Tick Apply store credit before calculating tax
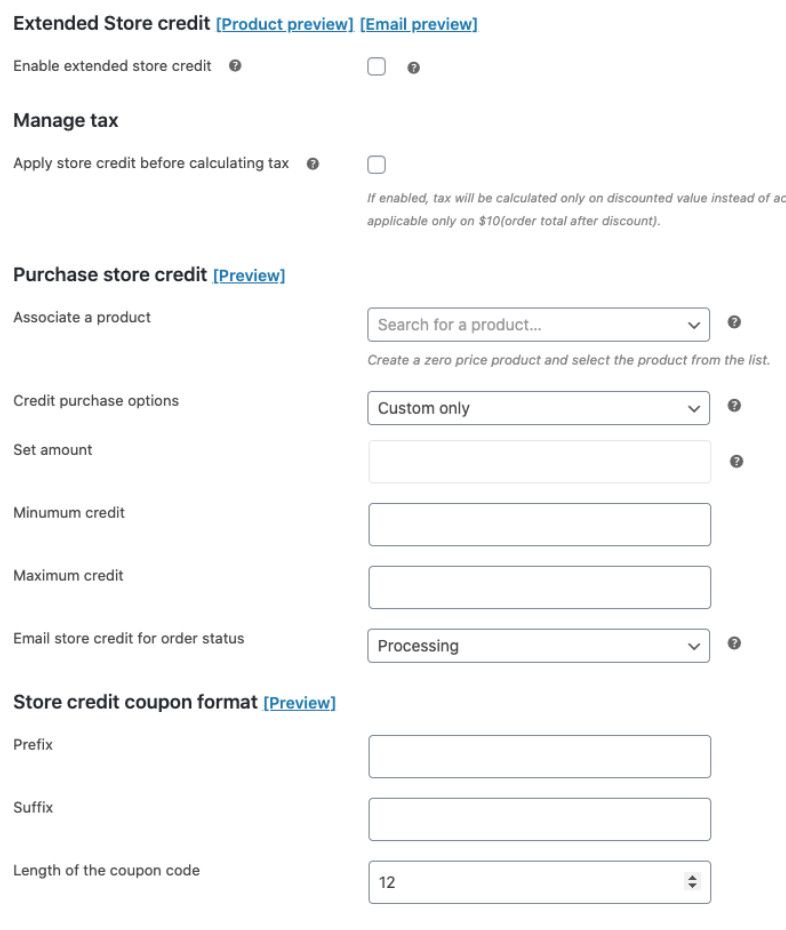This screenshot has width=786, height=930. coord(377,165)
